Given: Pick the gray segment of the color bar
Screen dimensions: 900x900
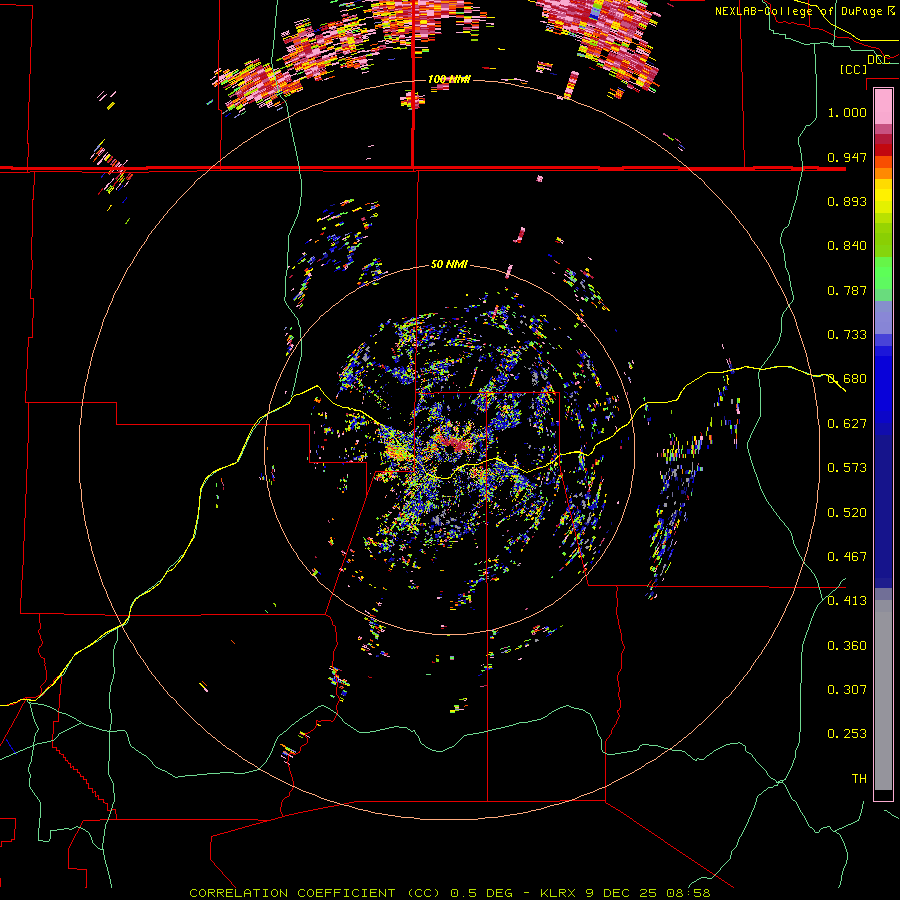Looking at the screenshot, I should tap(883, 695).
